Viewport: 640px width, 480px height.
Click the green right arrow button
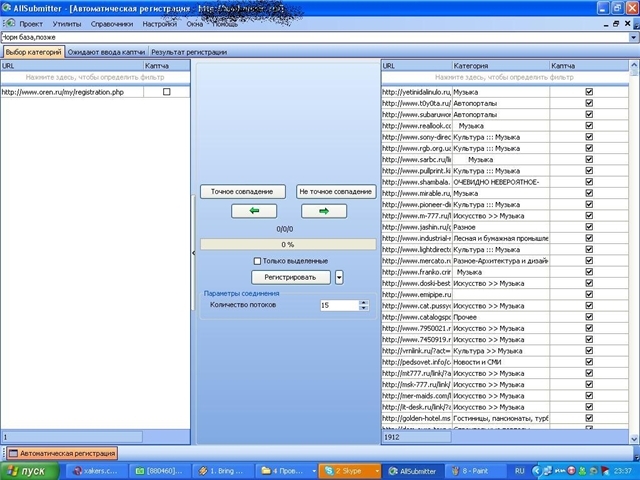pos(324,211)
